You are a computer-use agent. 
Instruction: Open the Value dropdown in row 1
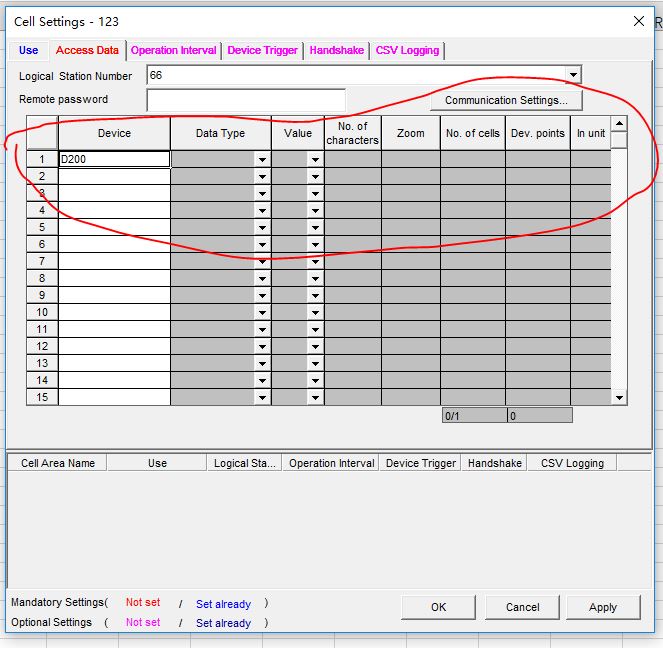315,159
